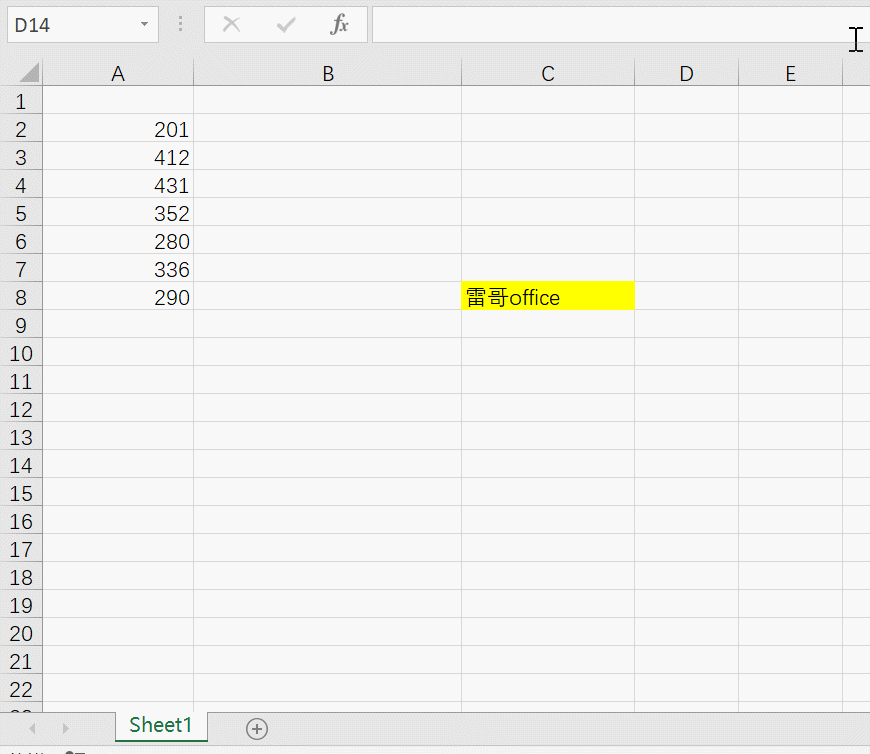Open the Name Box dropdown arrow
The width and height of the screenshot is (870, 754).
[144, 24]
